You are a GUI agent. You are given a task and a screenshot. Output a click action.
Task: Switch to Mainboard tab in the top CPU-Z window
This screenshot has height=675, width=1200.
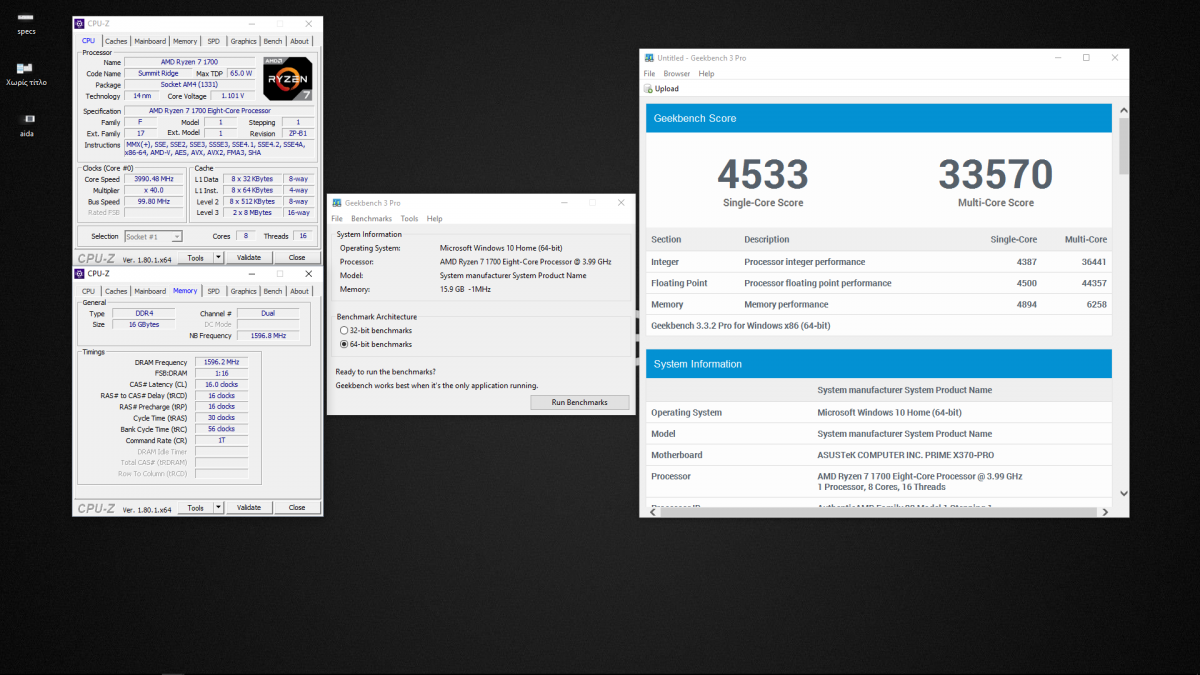[x=150, y=41]
